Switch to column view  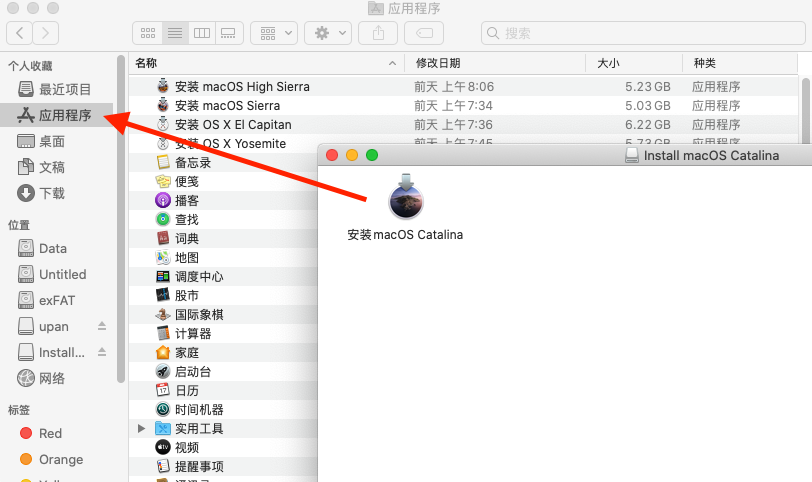click(x=202, y=33)
